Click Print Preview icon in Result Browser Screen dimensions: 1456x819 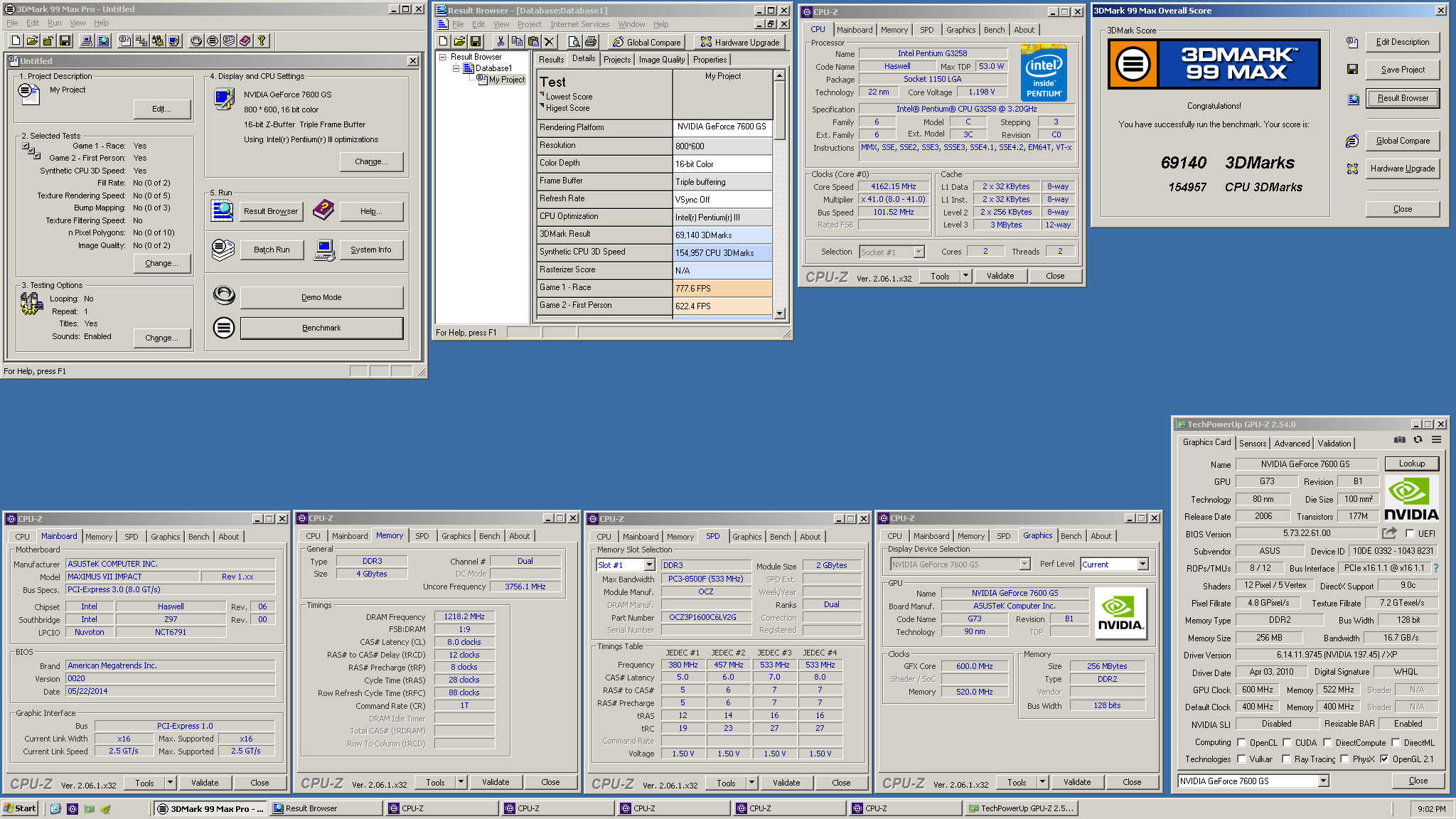tap(574, 42)
